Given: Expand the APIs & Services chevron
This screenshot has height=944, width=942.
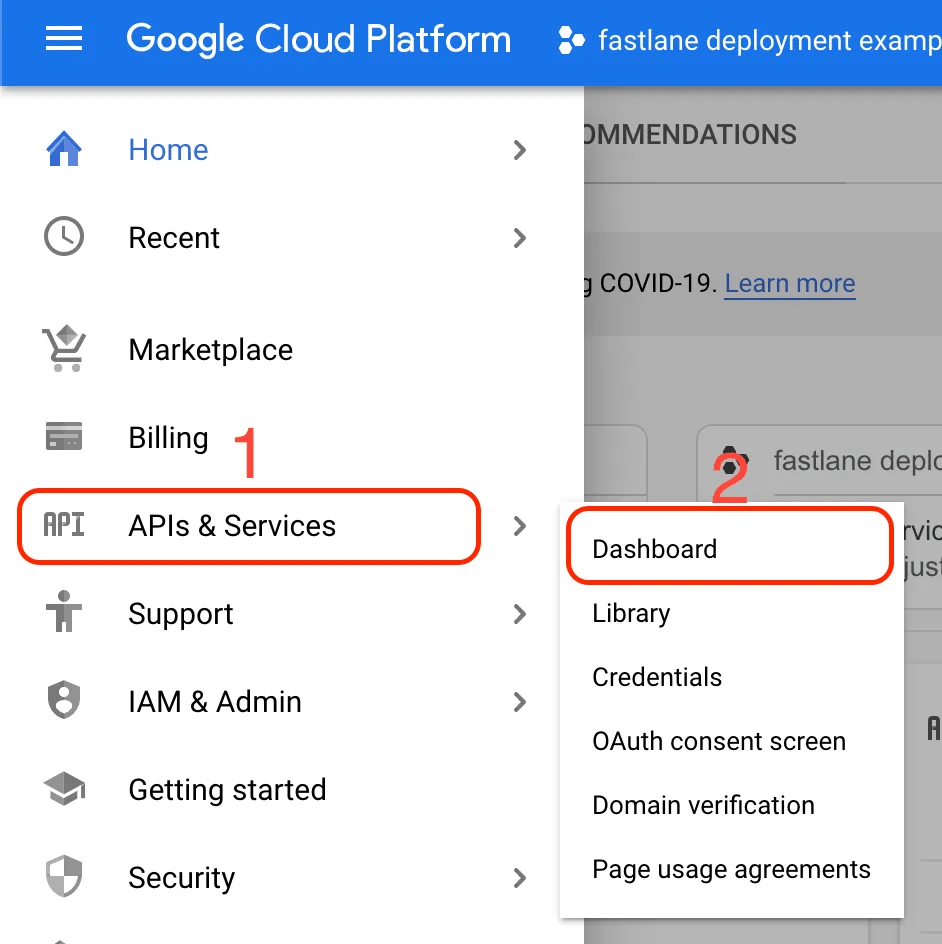Looking at the screenshot, I should [519, 526].
